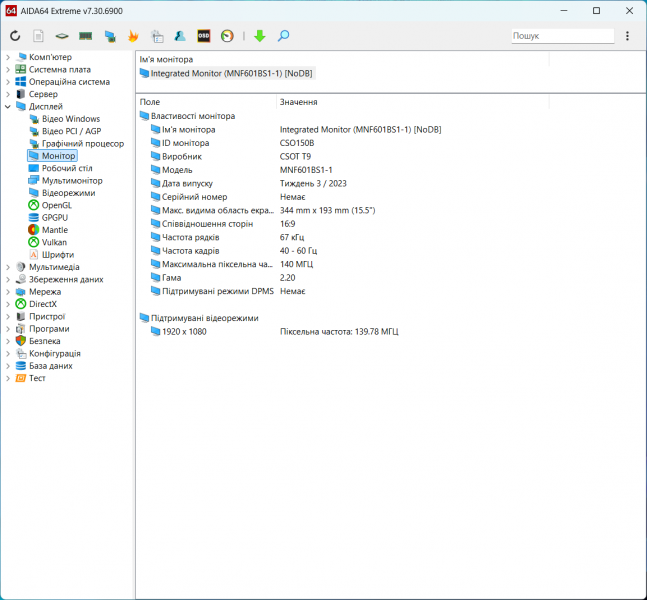The height and width of the screenshot is (600, 647).
Task: Click the Refresh toolbar icon
Action: pyautogui.click(x=15, y=36)
